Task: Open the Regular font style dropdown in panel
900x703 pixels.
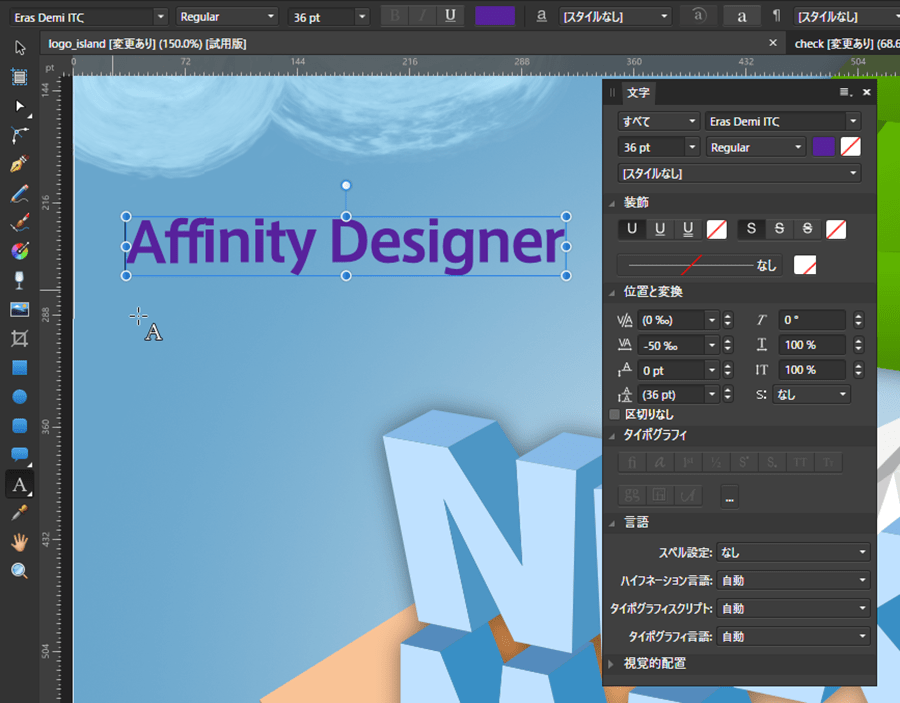Action: [756, 147]
